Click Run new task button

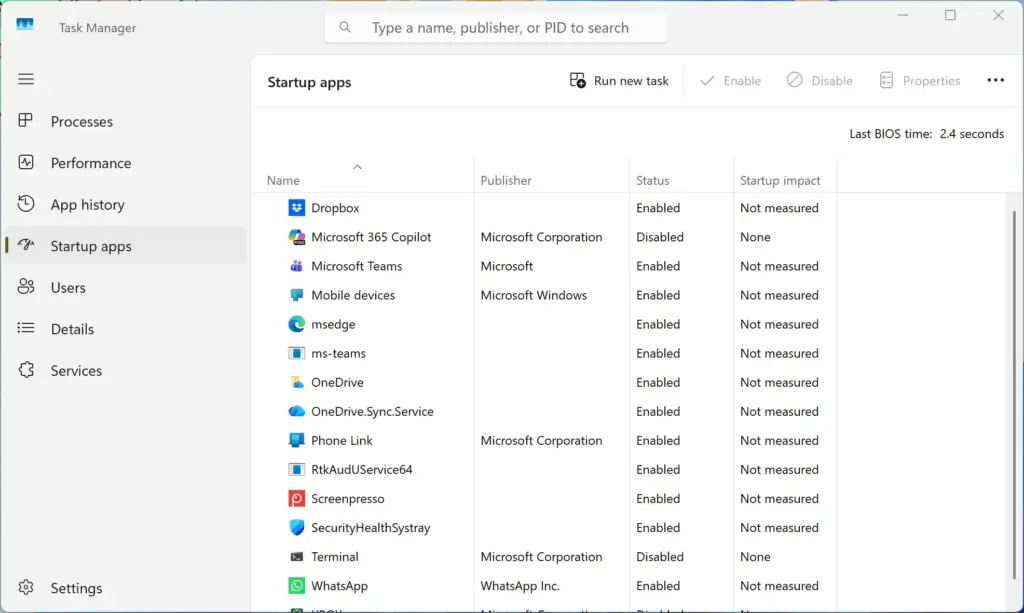619,80
